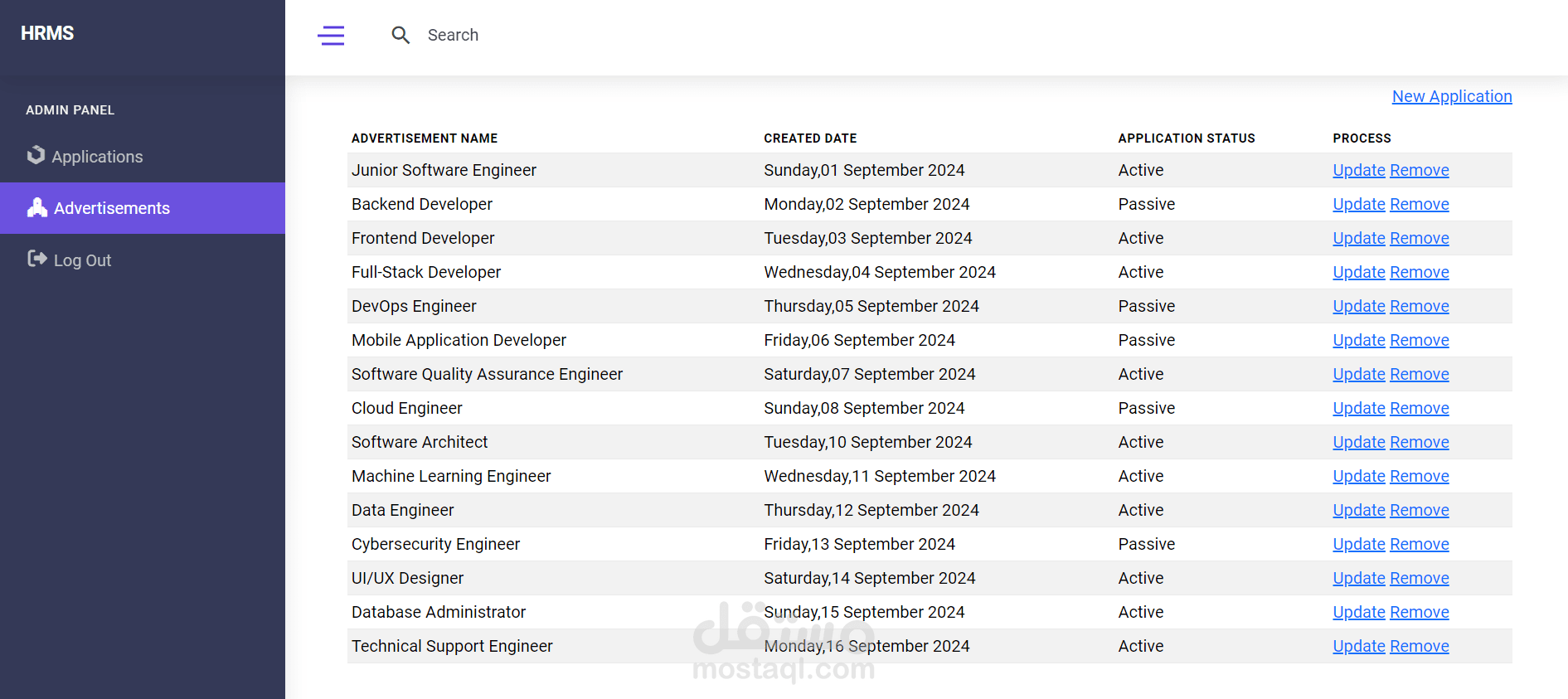Remove the Data Engineer advertisement
This screenshot has width=1568, height=699.
click(1420, 510)
